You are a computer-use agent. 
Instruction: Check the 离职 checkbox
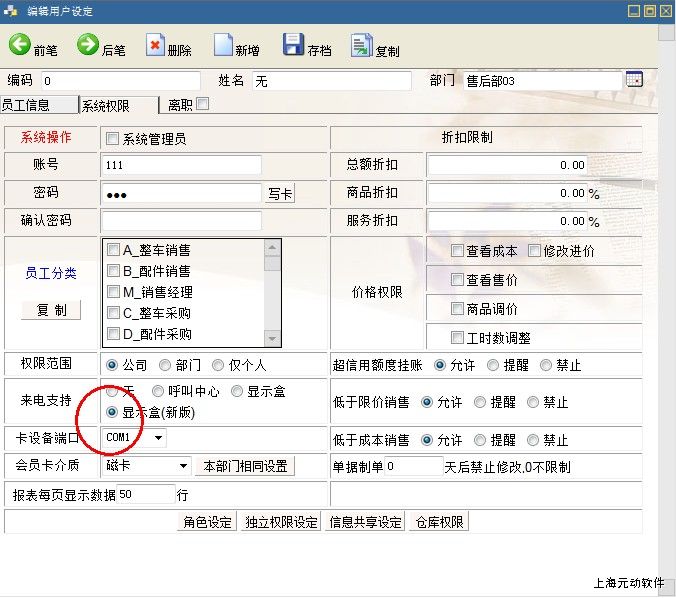coord(203,103)
